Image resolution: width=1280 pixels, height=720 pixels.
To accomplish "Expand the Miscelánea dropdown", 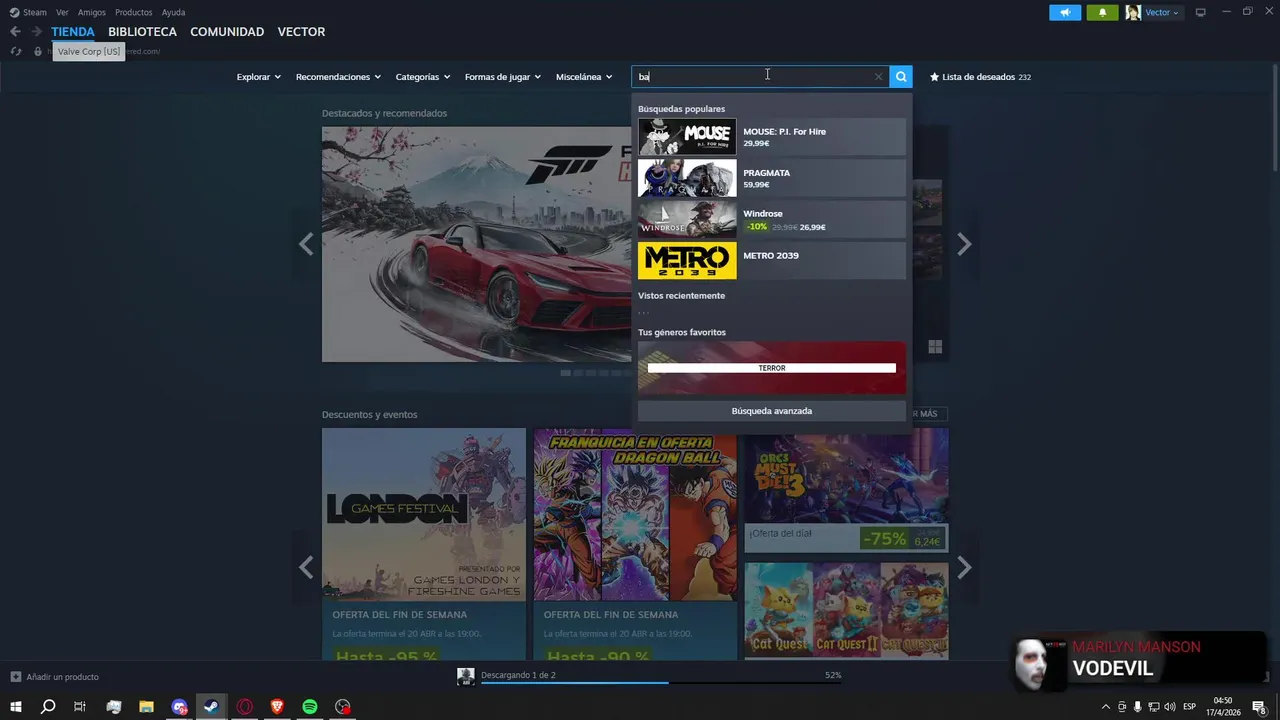I will pyautogui.click(x=584, y=77).
